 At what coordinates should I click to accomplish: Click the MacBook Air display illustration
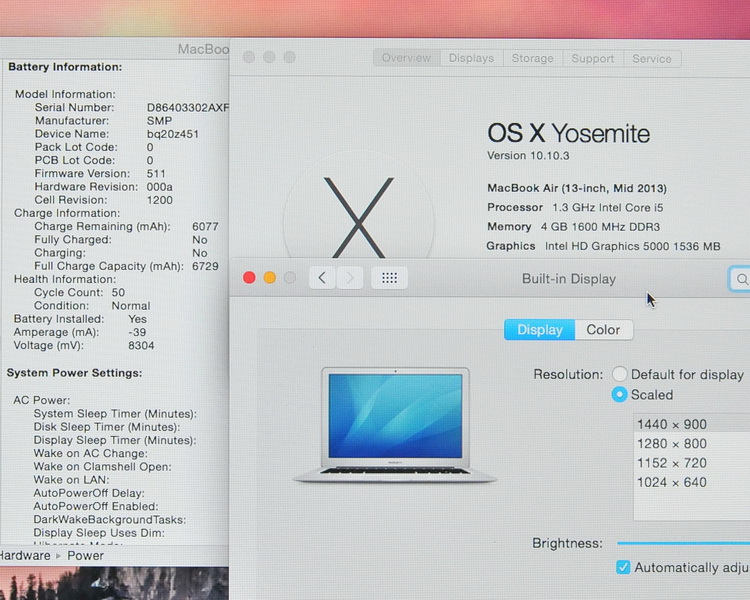(395, 425)
